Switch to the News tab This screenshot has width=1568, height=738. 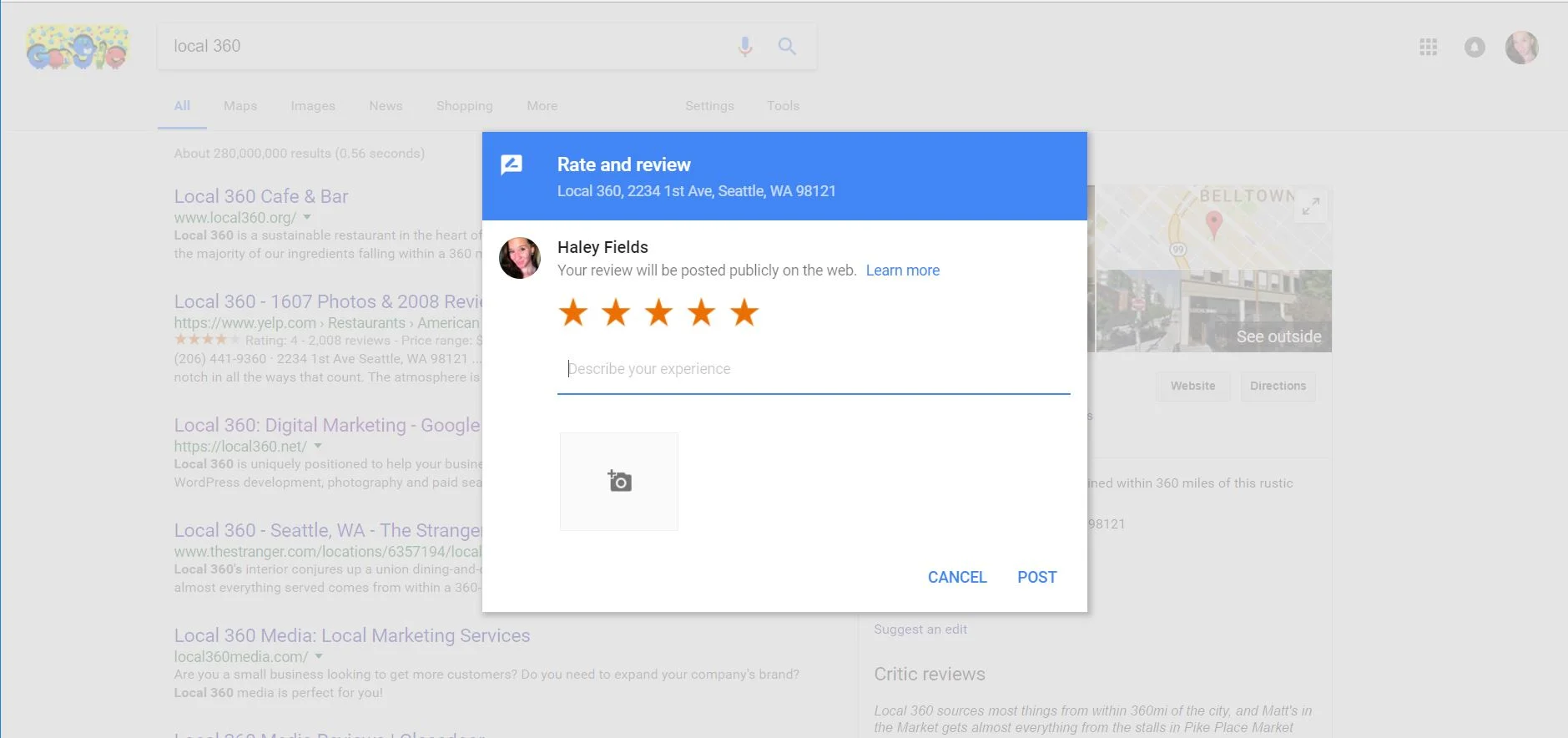click(x=386, y=106)
